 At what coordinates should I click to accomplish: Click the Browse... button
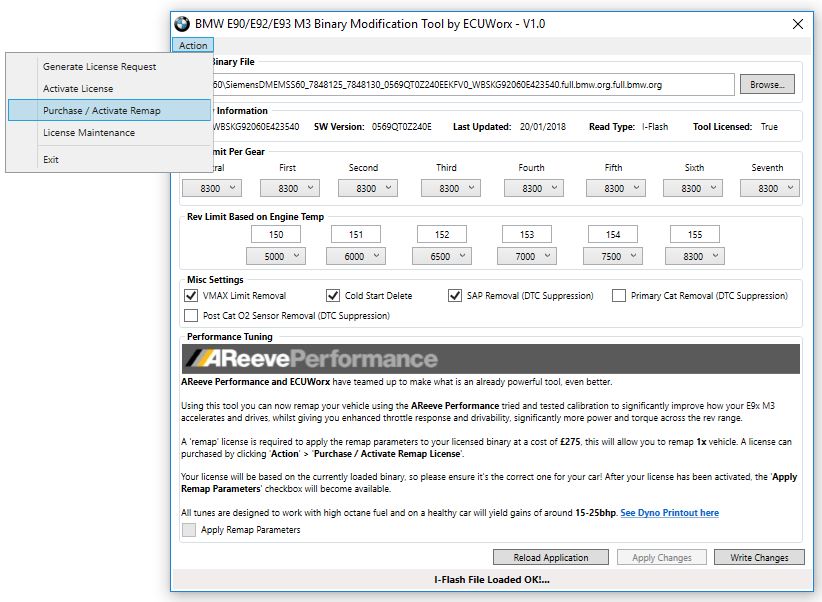[x=767, y=84]
